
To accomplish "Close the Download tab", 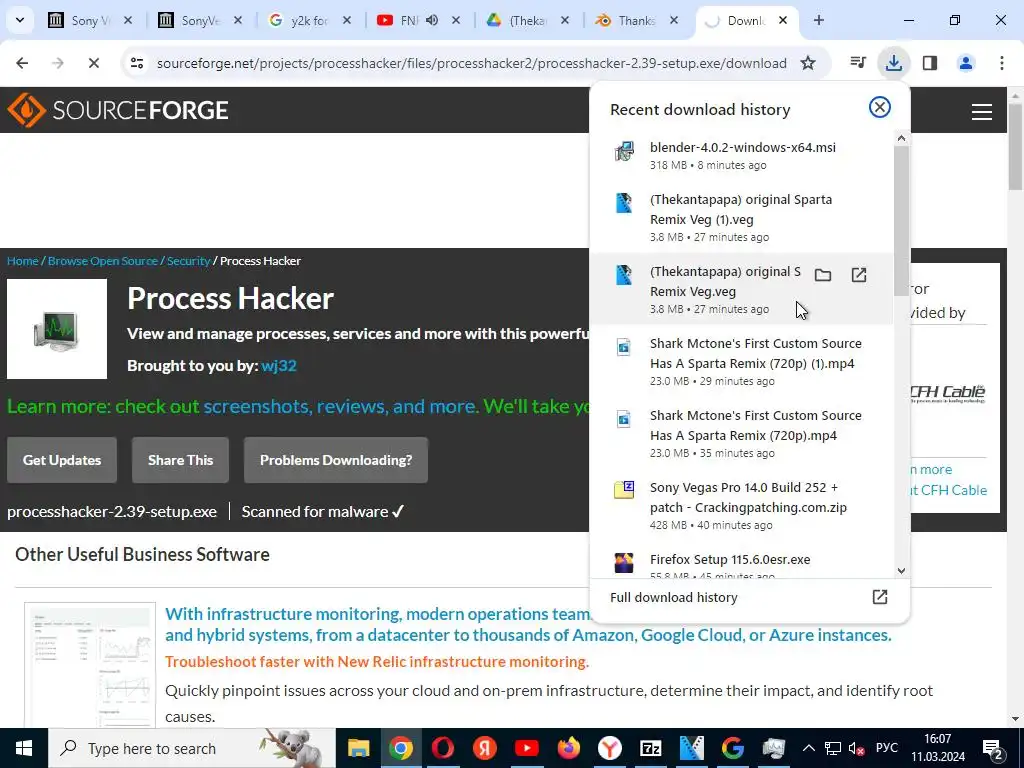I will pos(783,21).
